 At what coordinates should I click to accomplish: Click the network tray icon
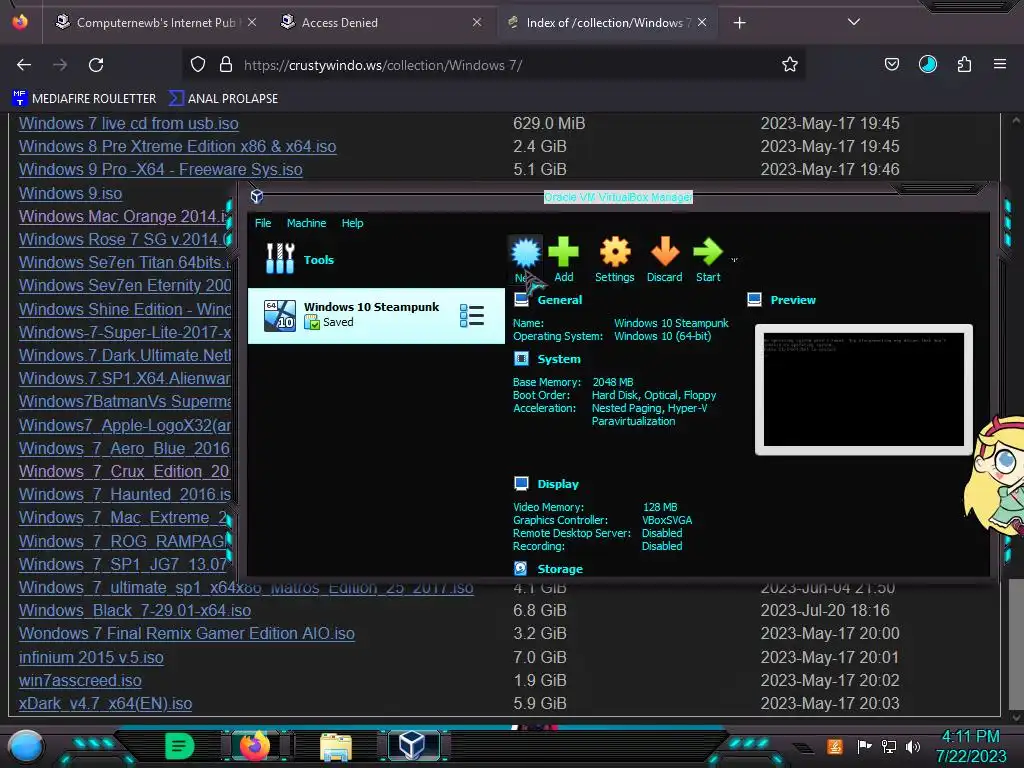coord(889,746)
